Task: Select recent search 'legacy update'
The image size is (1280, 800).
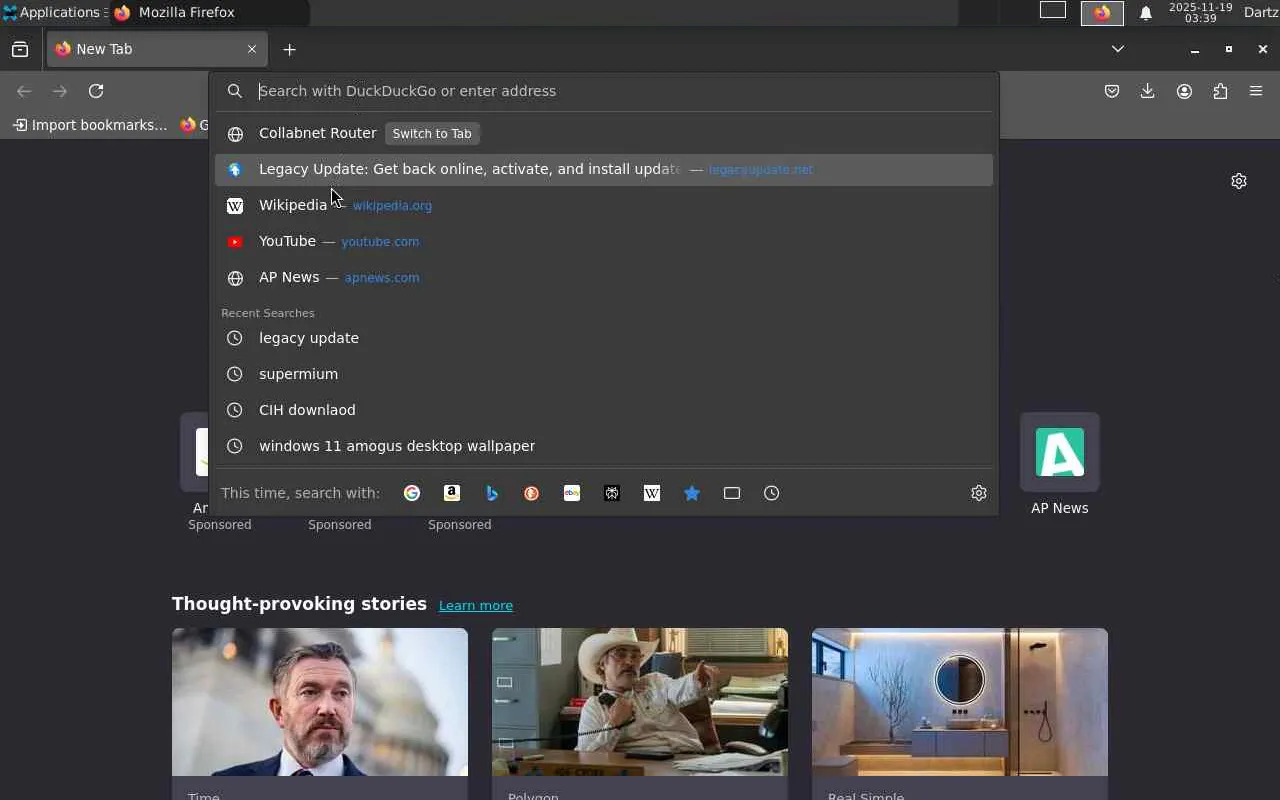Action: tap(604, 338)
